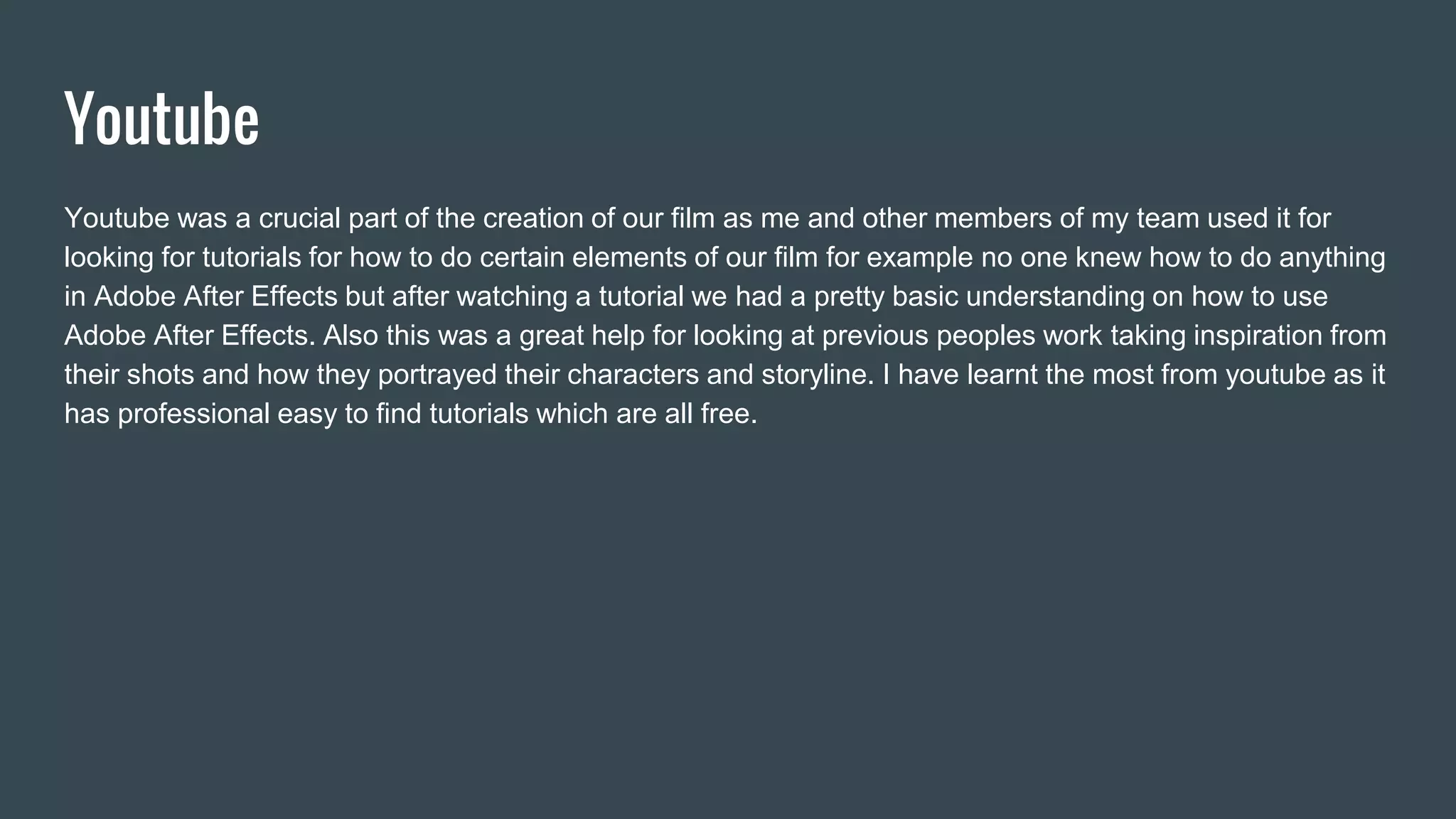This screenshot has width=1456, height=819.
Task: Click the word "storyline" in fifth line
Action: coord(816,375)
